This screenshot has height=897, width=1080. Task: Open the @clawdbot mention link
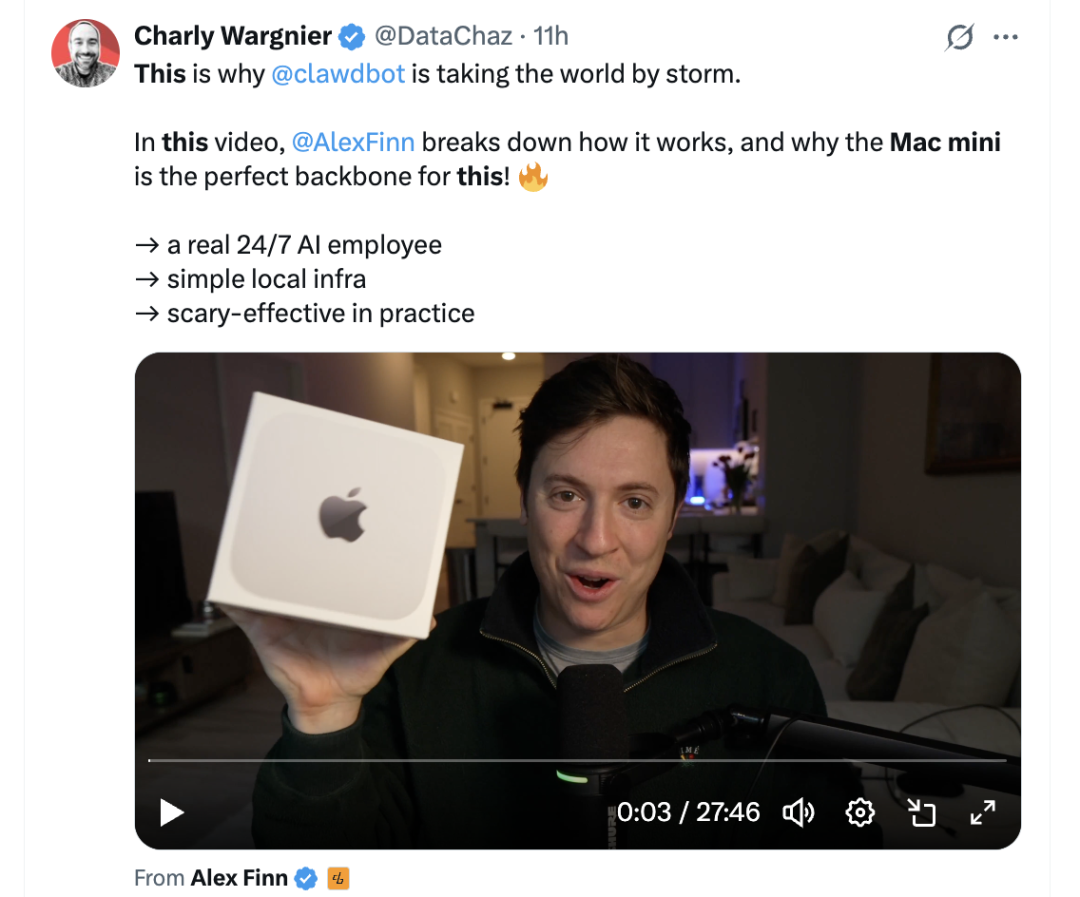click(x=338, y=74)
